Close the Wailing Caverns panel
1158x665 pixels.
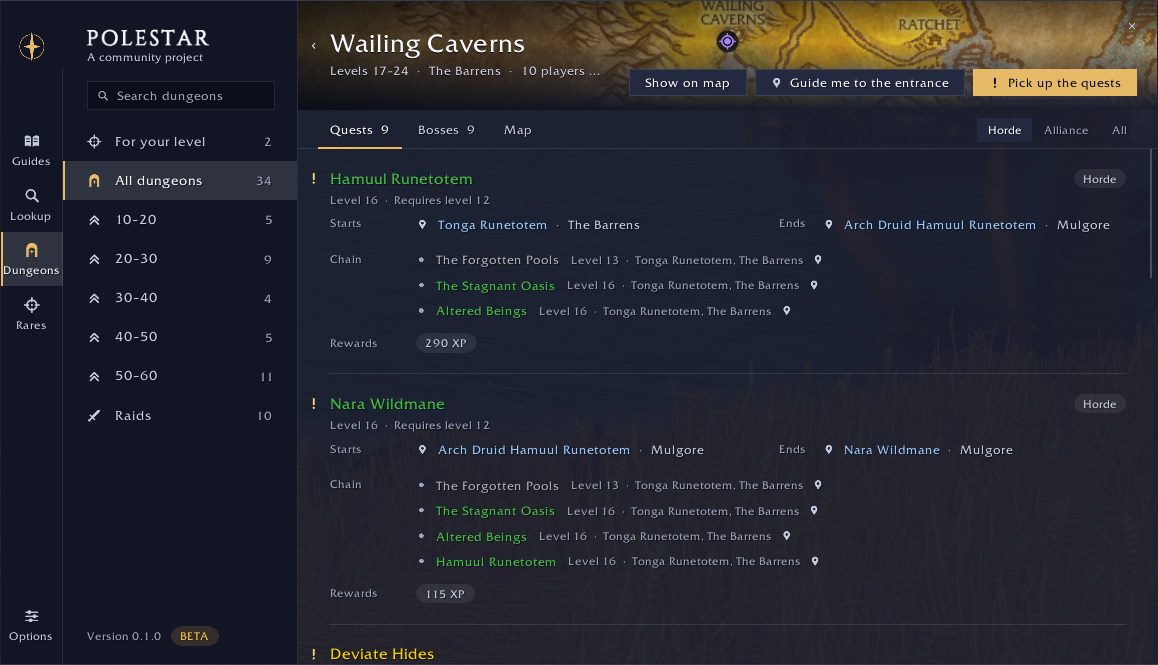(x=1132, y=26)
